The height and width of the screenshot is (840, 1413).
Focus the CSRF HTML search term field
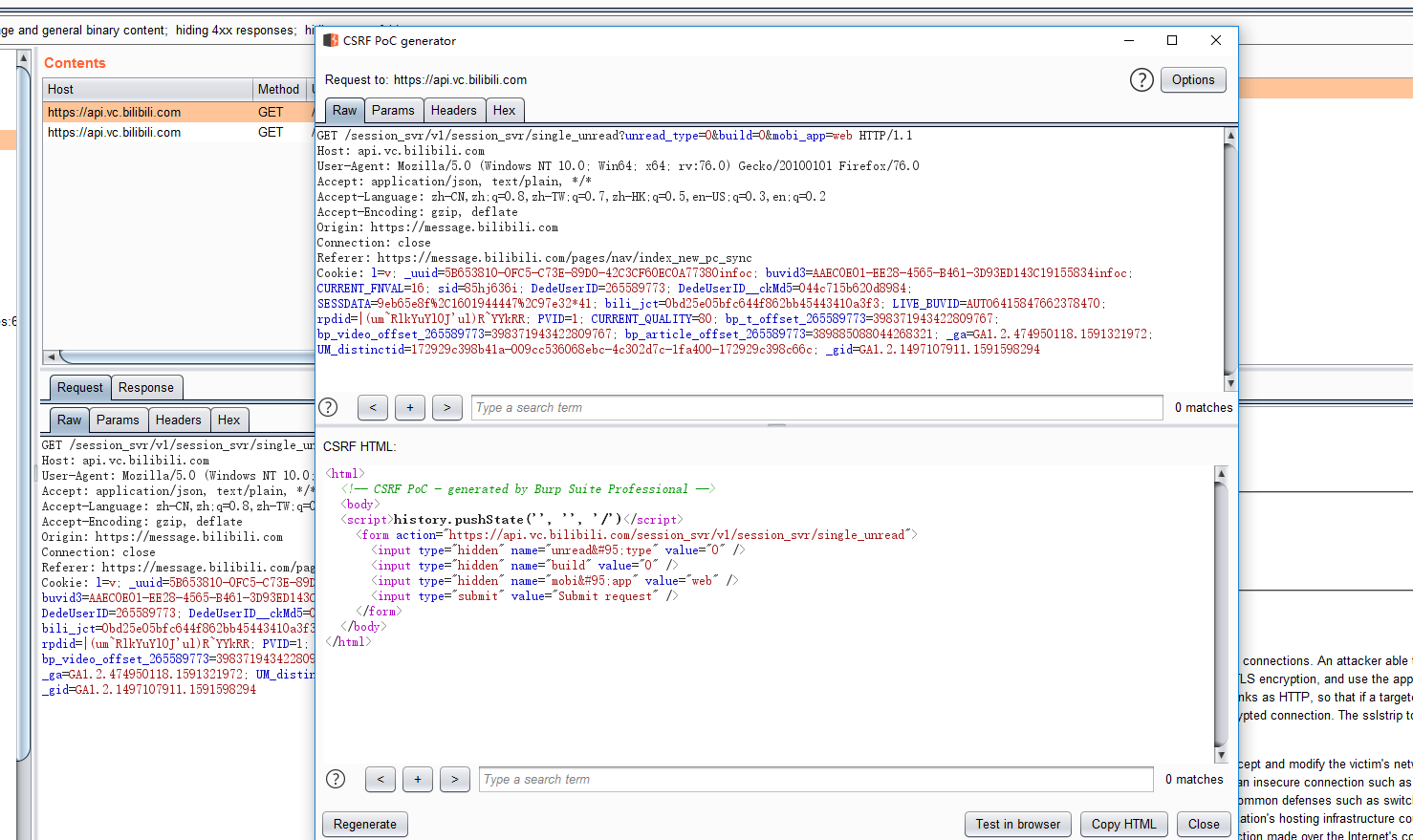[816, 780]
